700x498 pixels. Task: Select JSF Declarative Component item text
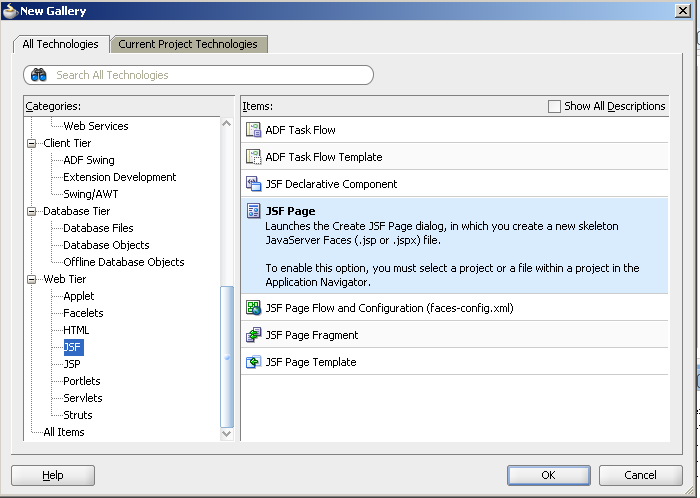tap(331, 184)
